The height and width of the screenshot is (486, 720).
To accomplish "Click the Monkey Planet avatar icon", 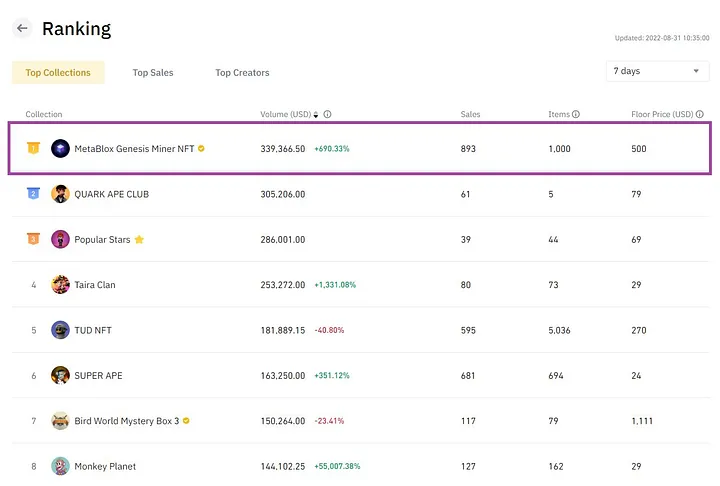I will (x=60, y=466).
